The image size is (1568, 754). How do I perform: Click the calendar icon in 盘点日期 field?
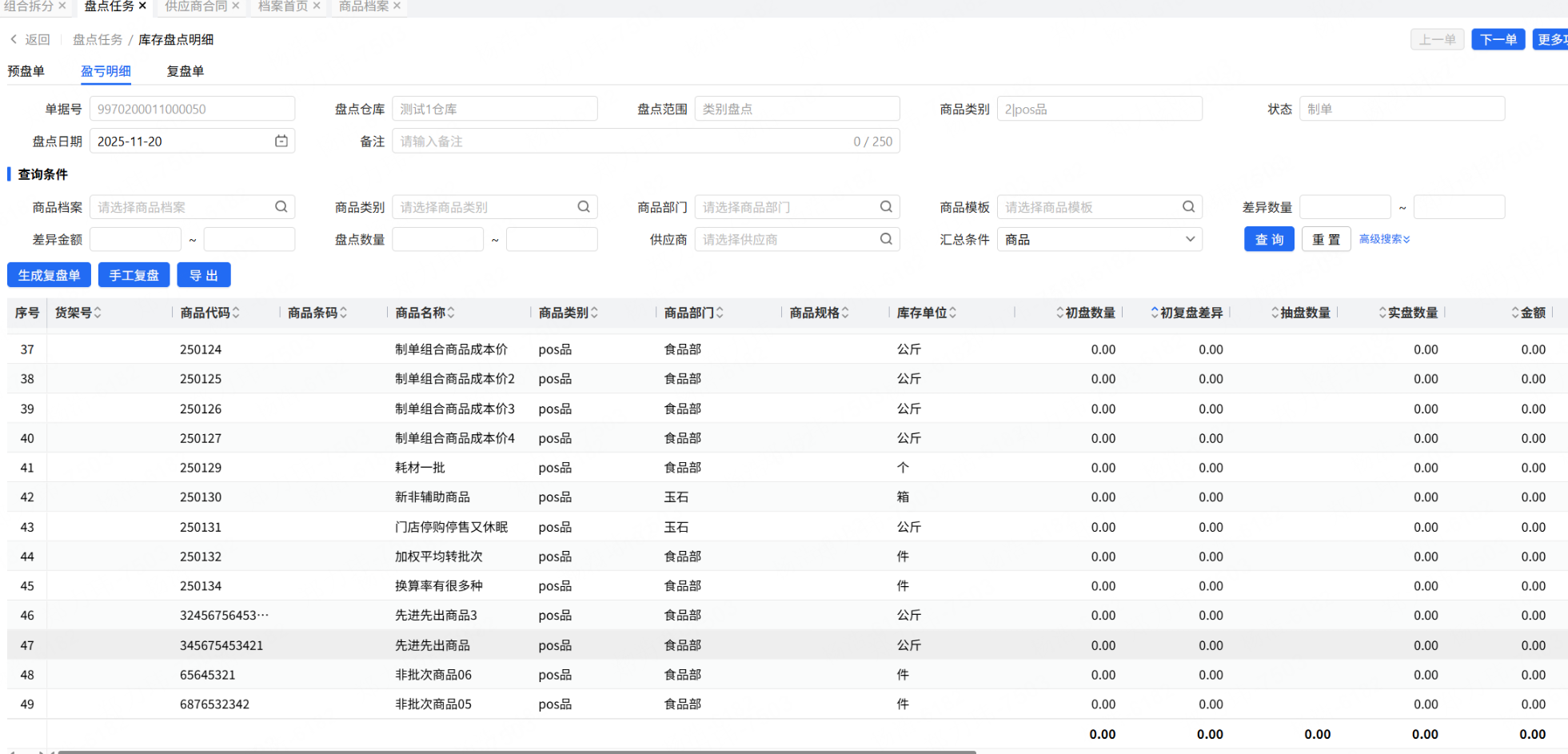[281, 141]
